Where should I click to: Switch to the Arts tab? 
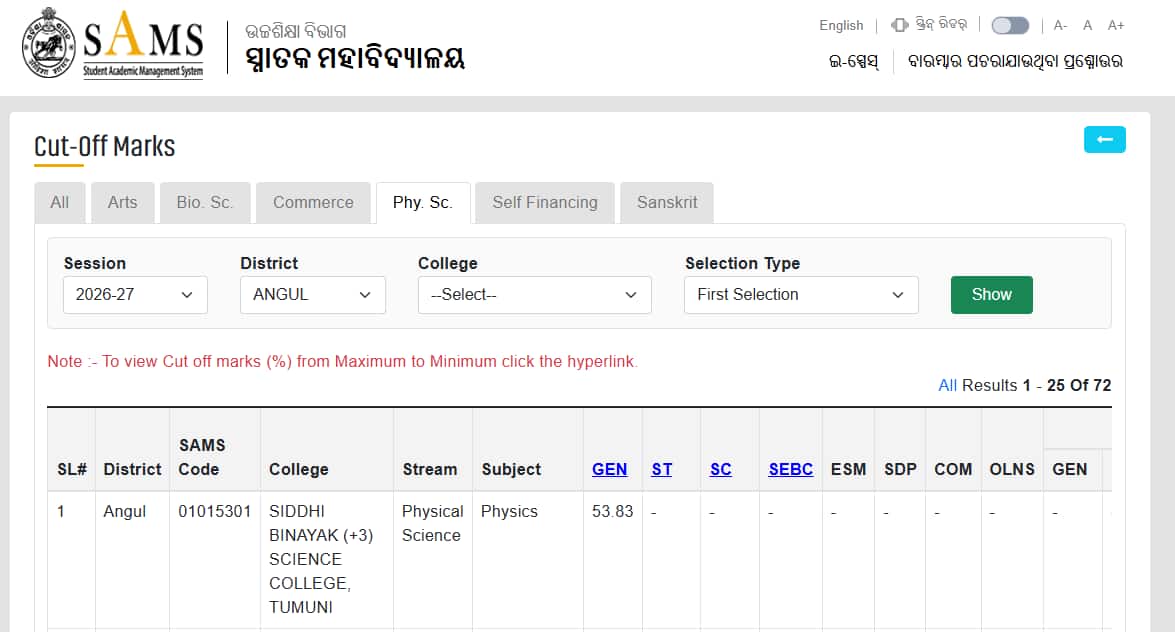[122, 202]
